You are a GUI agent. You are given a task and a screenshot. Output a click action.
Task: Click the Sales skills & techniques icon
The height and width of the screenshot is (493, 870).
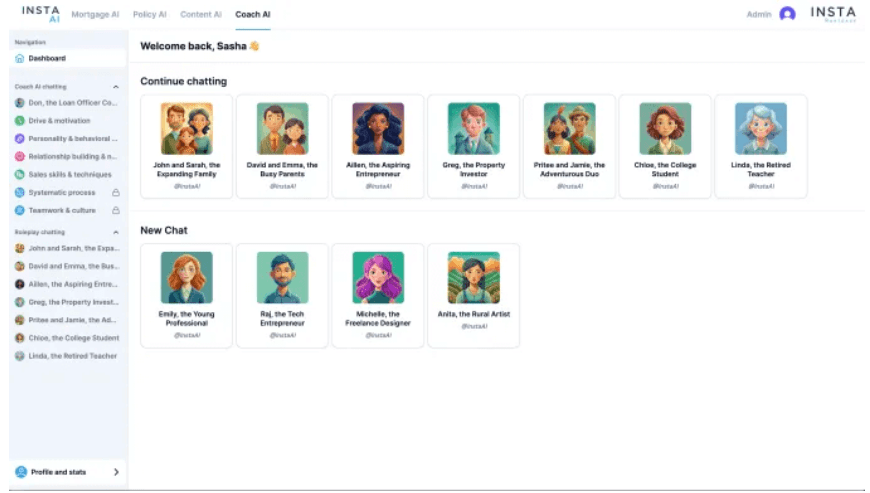click(20, 175)
